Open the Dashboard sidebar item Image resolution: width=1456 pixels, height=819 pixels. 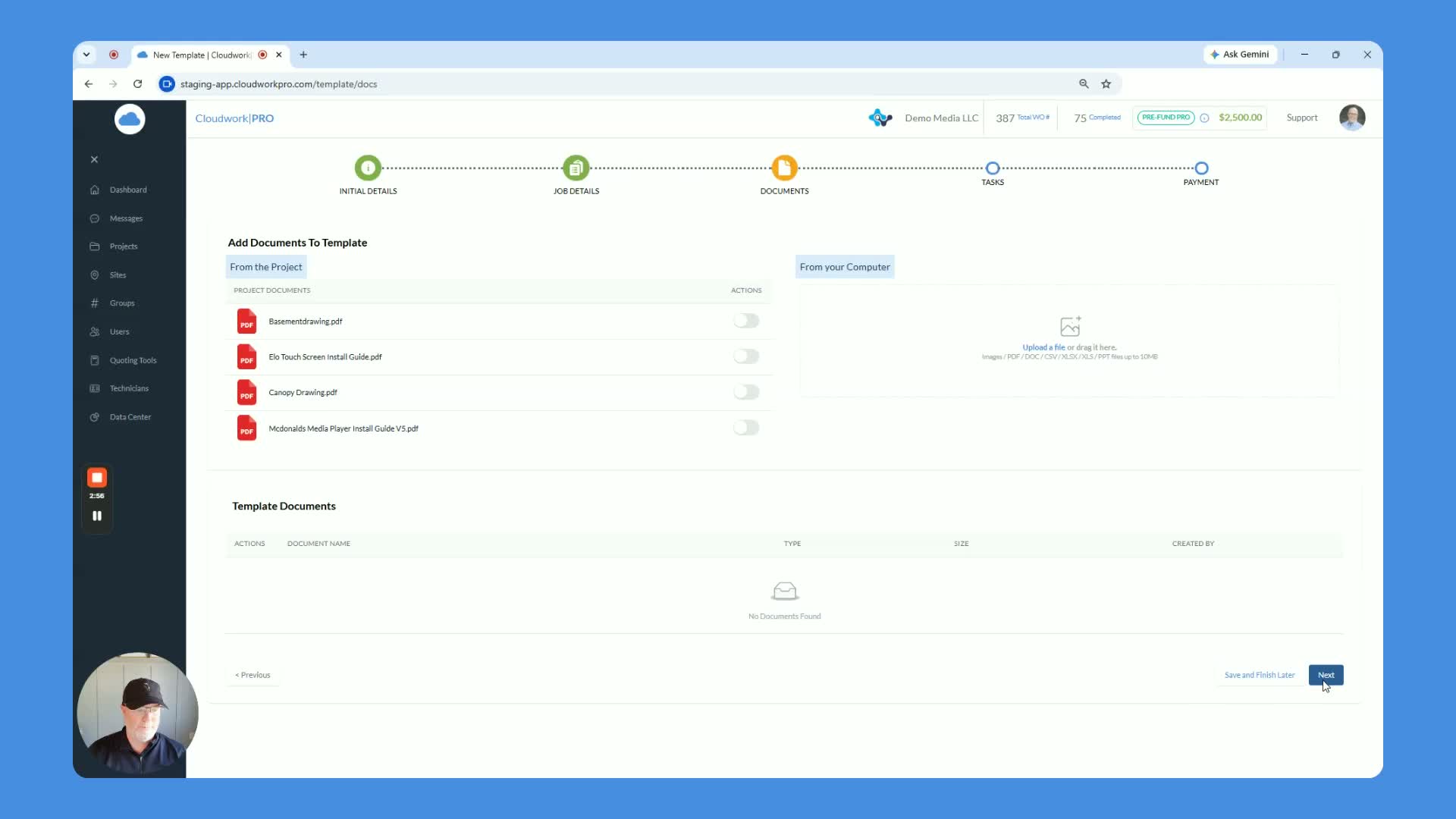(x=127, y=190)
